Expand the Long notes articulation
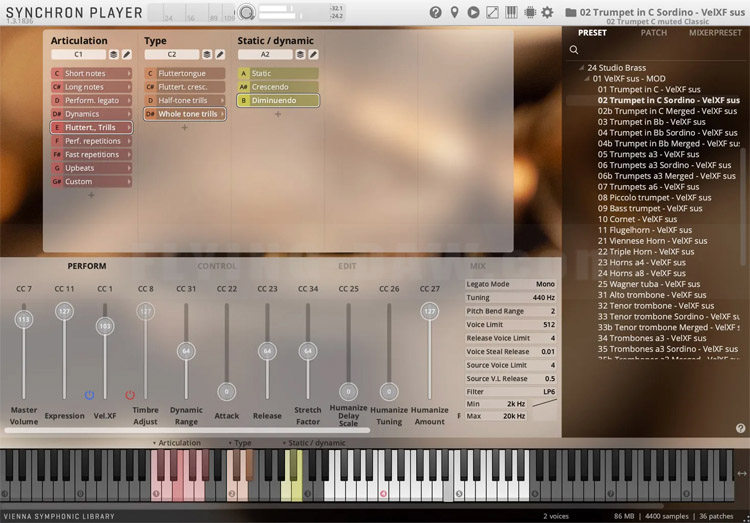The width and height of the screenshot is (750, 523). coord(129,87)
